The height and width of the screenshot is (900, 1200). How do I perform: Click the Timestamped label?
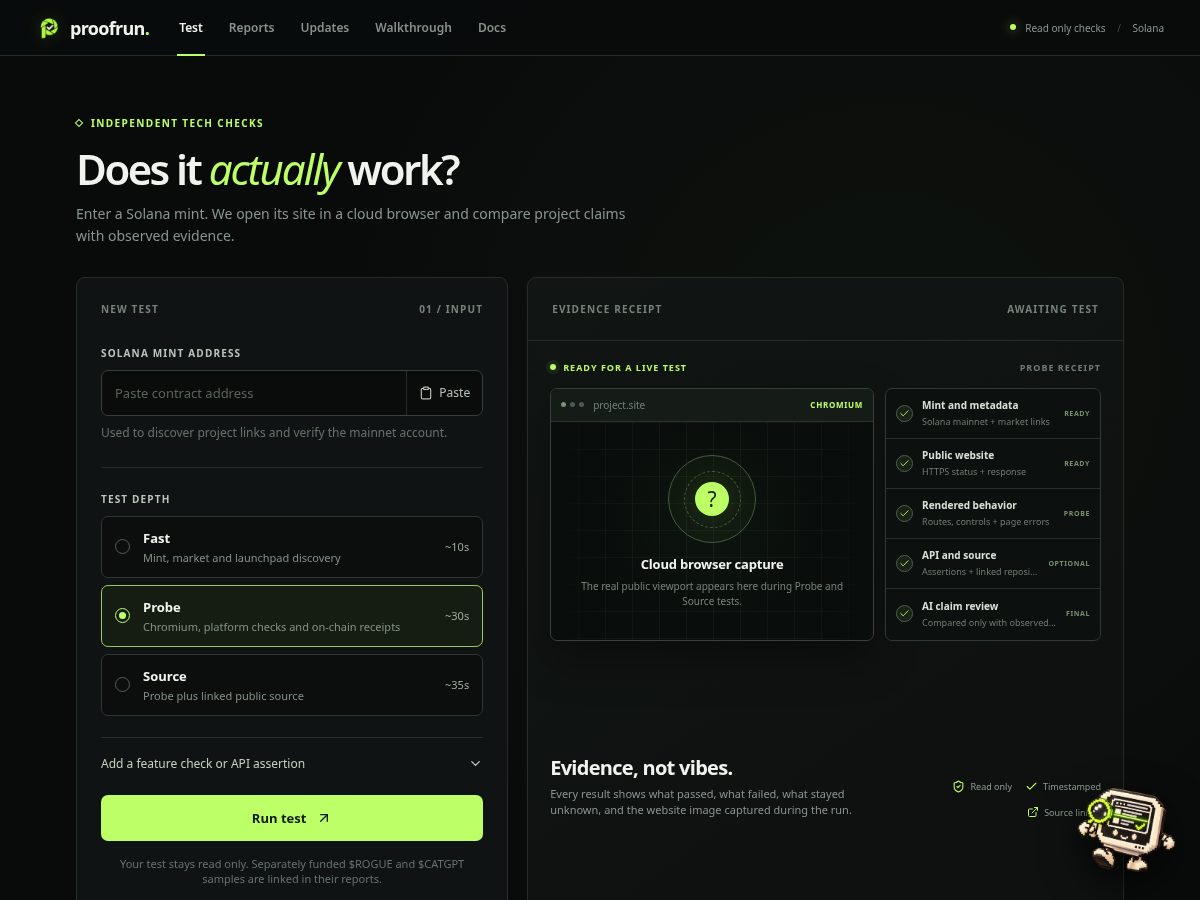pos(1071,787)
